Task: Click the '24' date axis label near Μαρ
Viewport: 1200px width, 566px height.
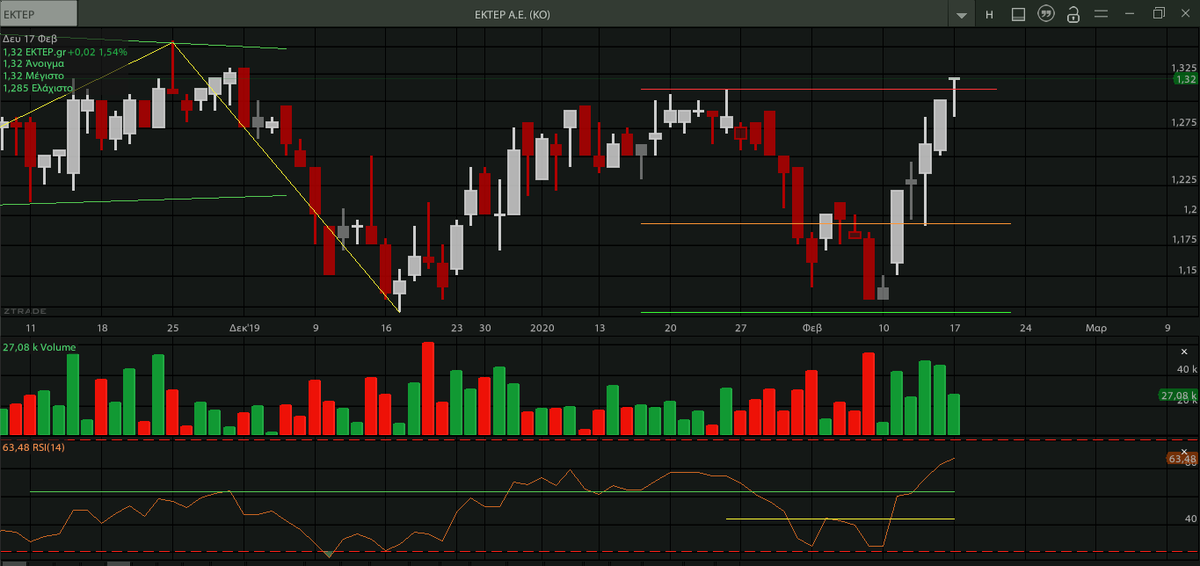Action: pyautogui.click(x=1026, y=327)
